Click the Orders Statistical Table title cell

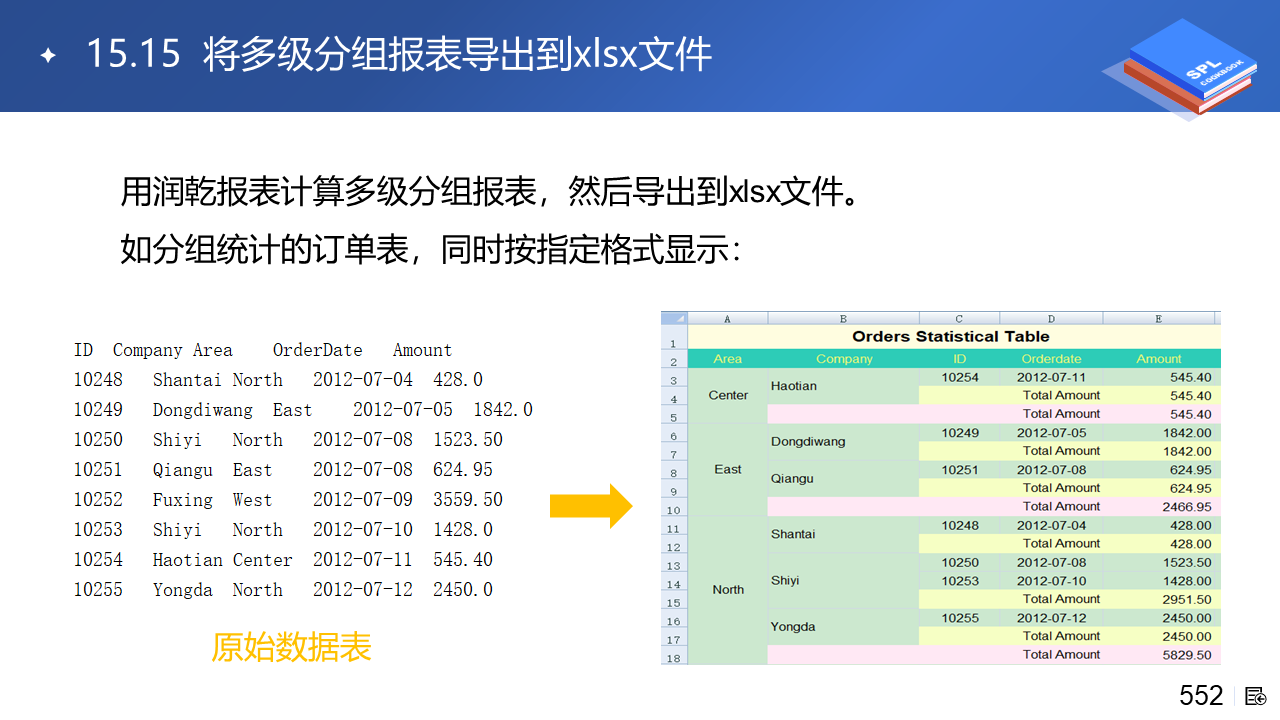tap(954, 336)
